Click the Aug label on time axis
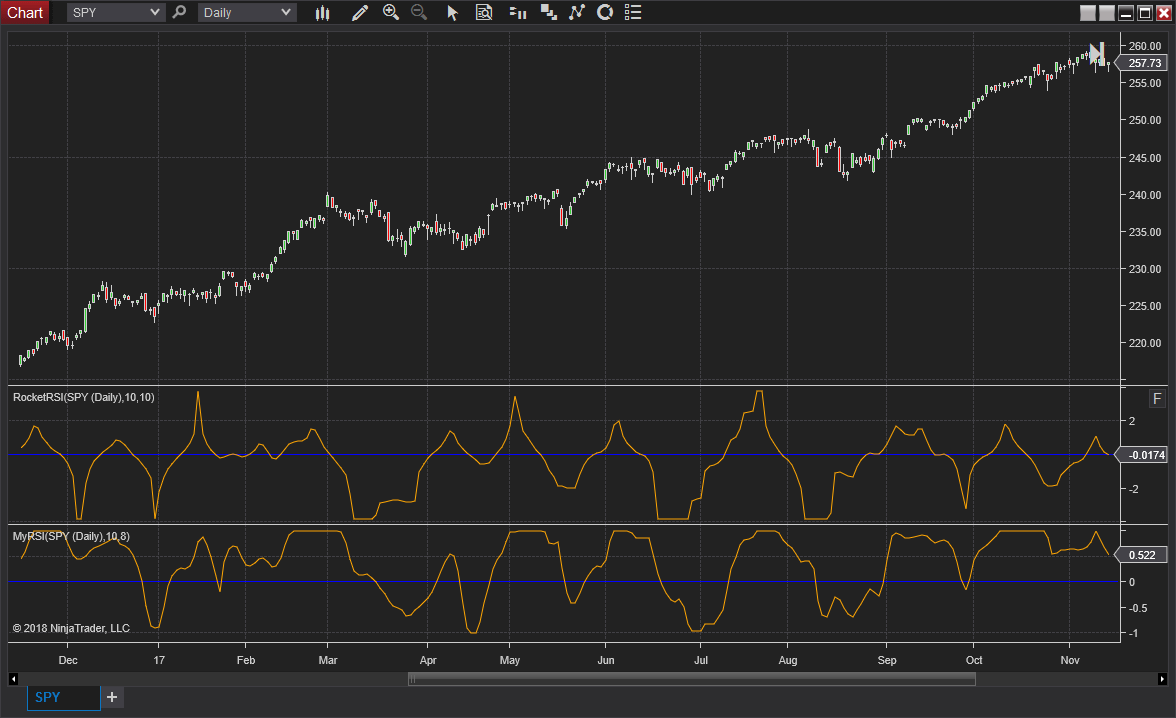This screenshot has height=718, width=1176. 788,660
